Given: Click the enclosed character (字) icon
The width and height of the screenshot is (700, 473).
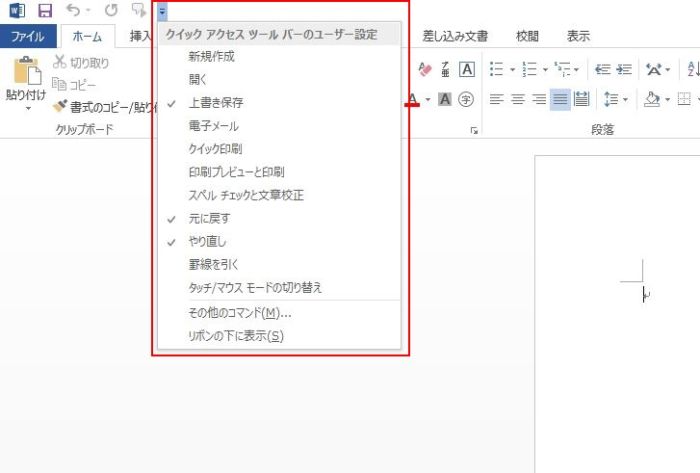Looking at the screenshot, I should (466, 99).
